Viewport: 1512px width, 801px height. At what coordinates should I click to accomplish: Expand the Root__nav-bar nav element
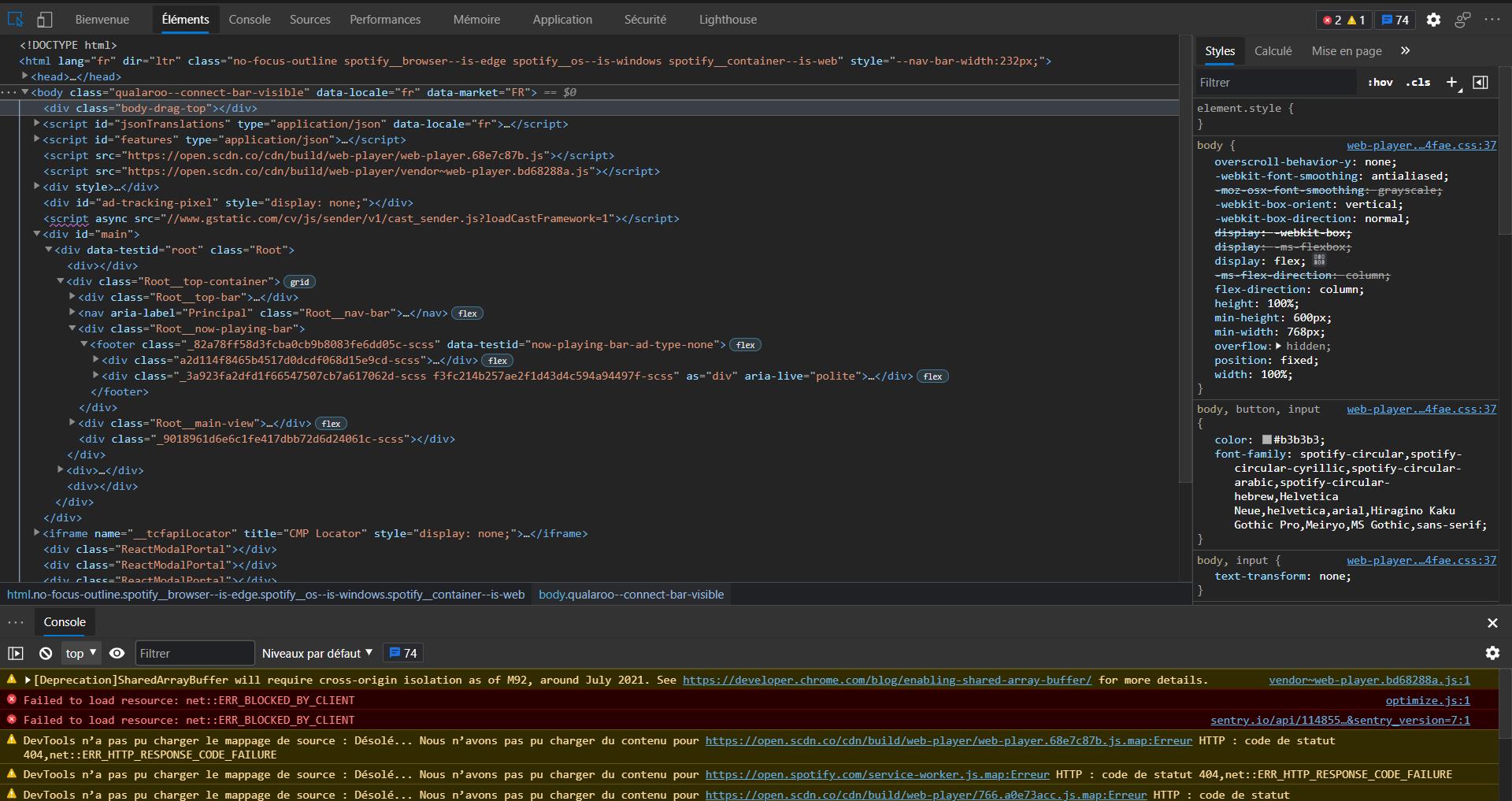(72, 312)
